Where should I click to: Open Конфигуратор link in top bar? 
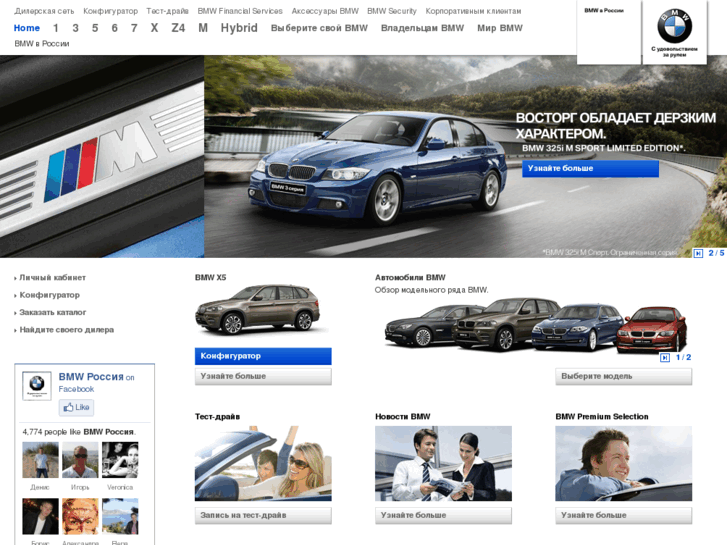point(110,11)
